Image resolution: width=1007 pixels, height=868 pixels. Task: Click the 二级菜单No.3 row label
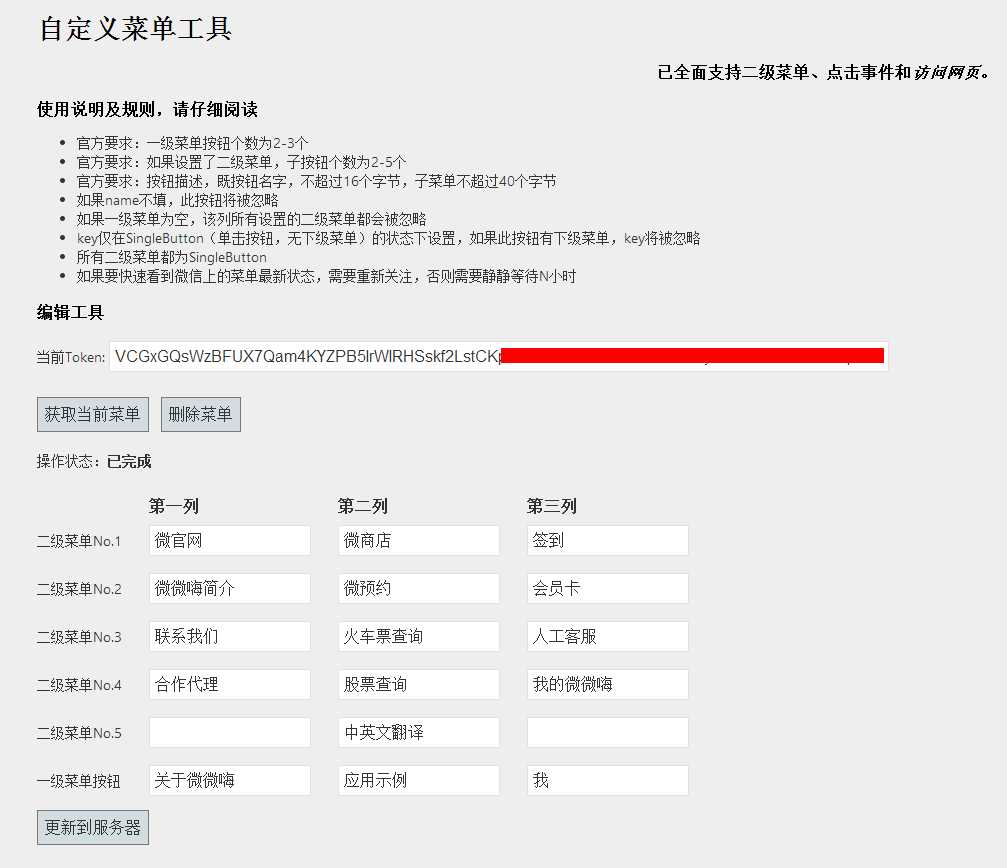[79, 637]
